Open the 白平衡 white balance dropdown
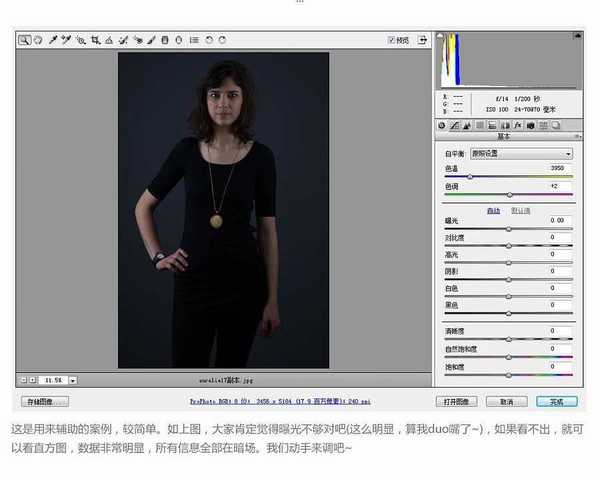This screenshot has width=600, height=477. [521, 154]
